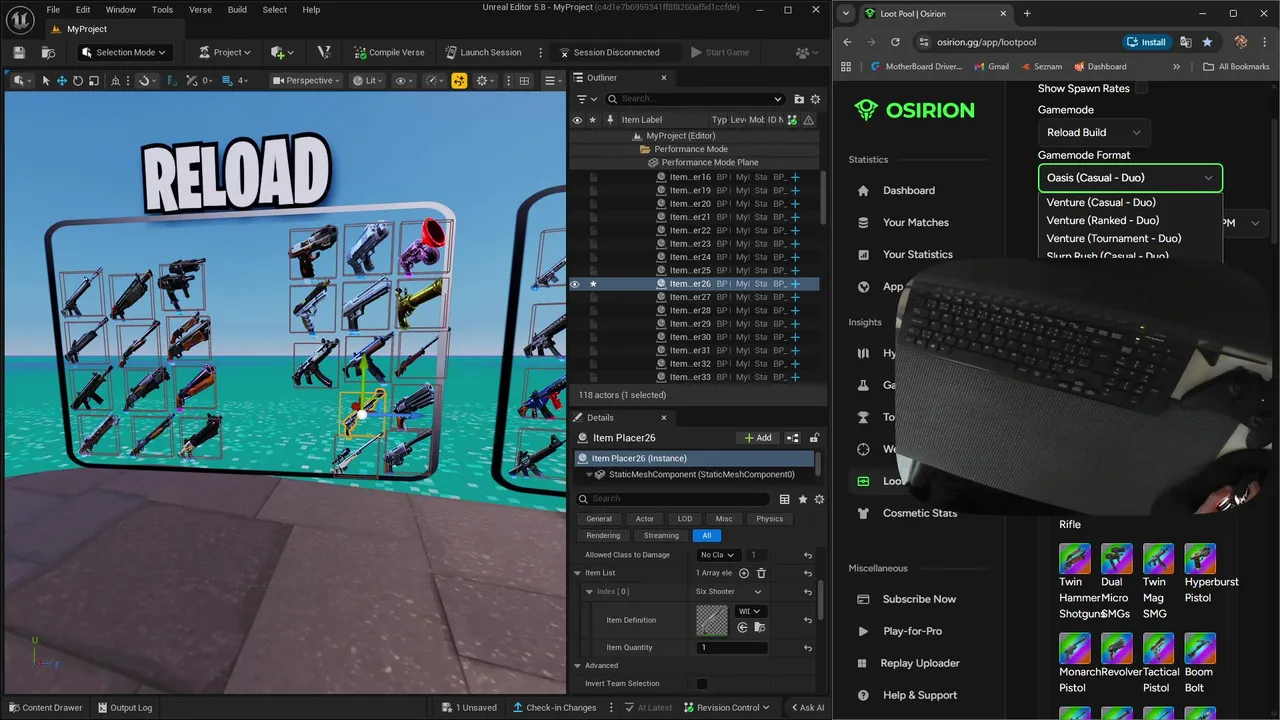Collapse the Advanced section in Details
1280x720 pixels.
tap(577, 665)
